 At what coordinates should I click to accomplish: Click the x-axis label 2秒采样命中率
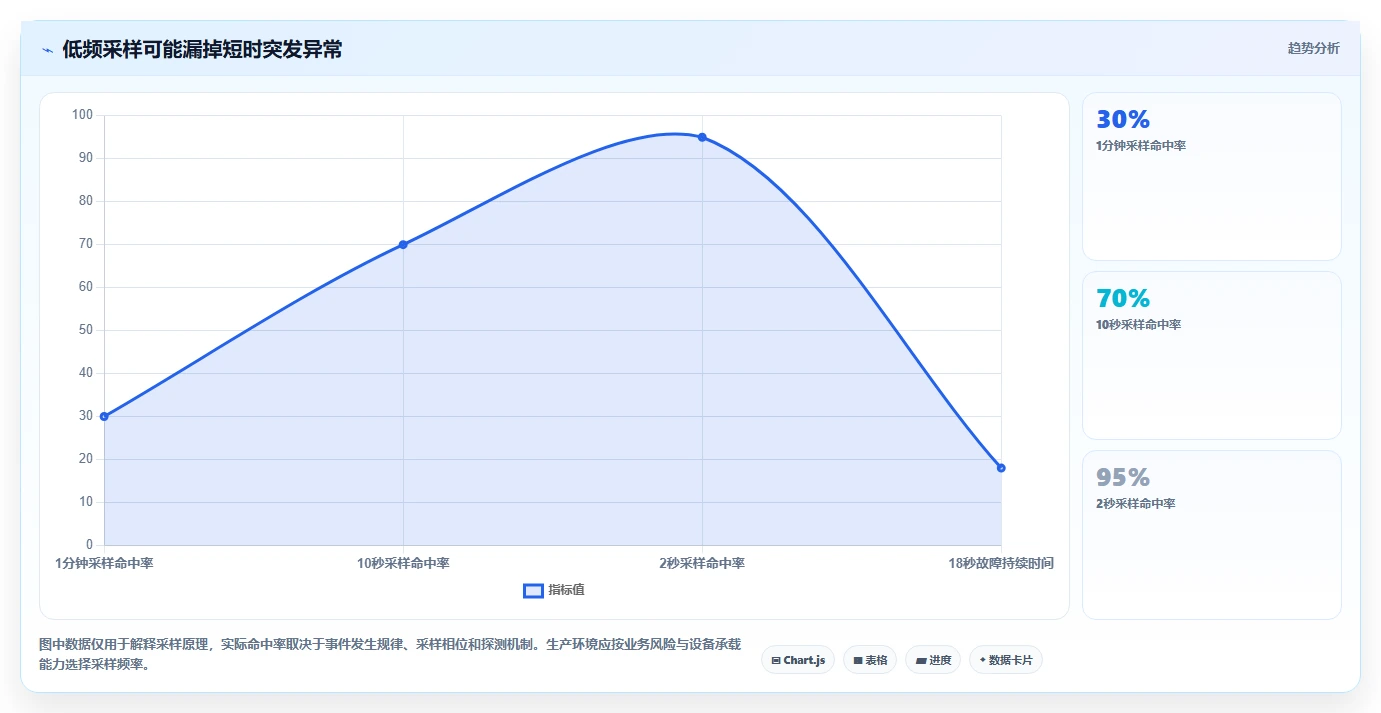coord(702,563)
